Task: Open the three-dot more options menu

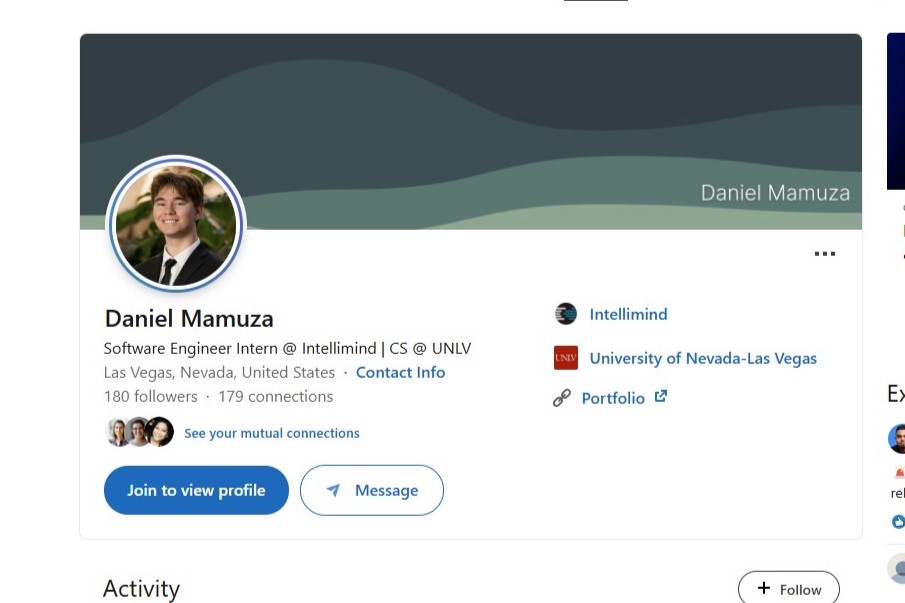Action: click(x=825, y=254)
